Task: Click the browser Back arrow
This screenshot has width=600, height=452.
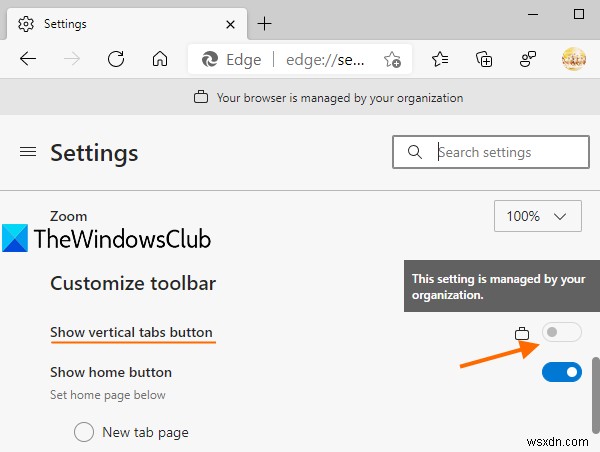Action: tap(28, 59)
